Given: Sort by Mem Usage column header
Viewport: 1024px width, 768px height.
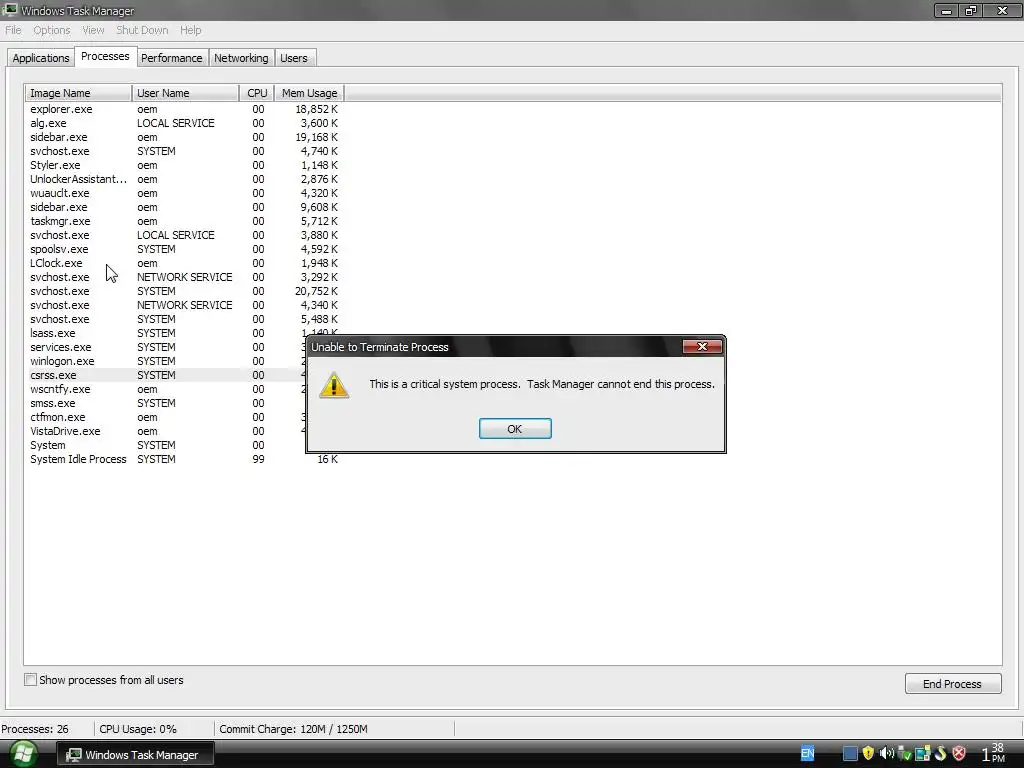Looking at the screenshot, I should point(310,93).
